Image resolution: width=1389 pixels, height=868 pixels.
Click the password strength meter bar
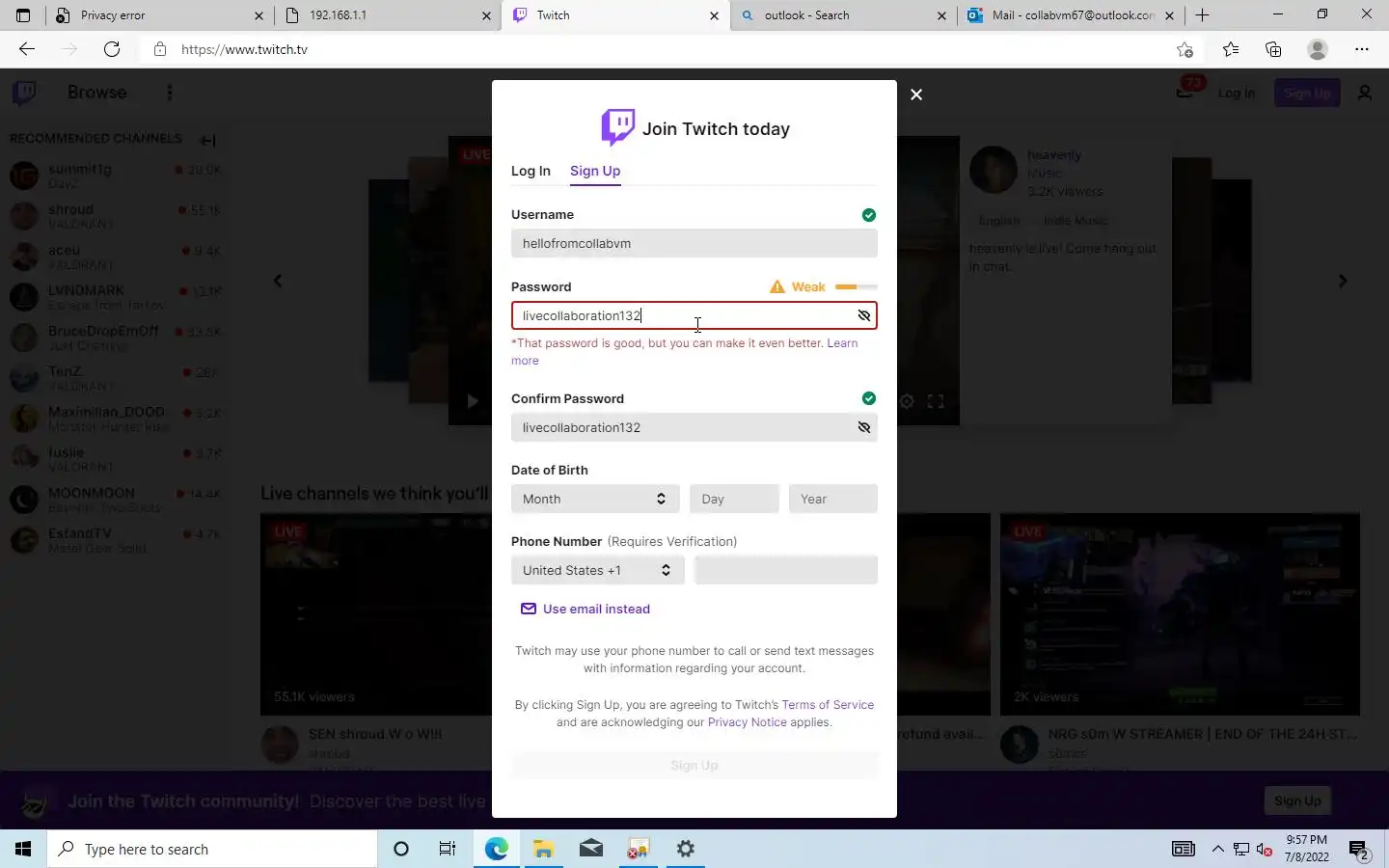(x=857, y=286)
